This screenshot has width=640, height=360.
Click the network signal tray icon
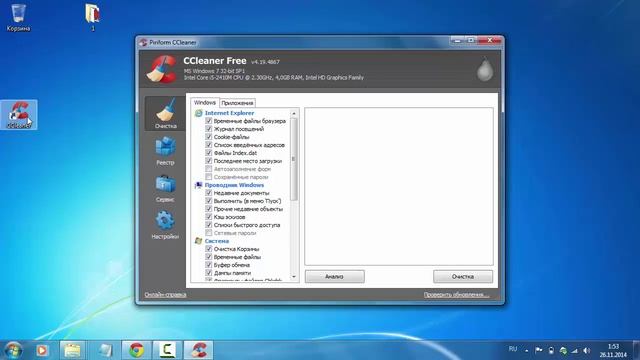(575, 350)
